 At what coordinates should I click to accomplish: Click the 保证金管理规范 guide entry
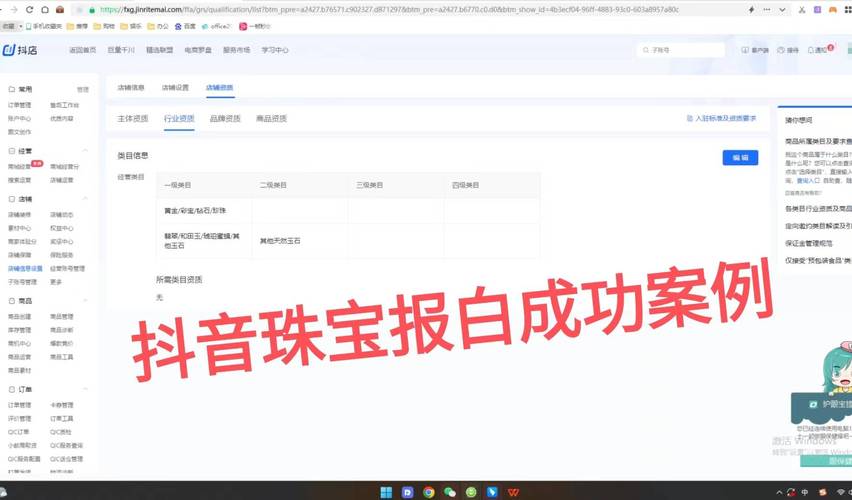809,243
